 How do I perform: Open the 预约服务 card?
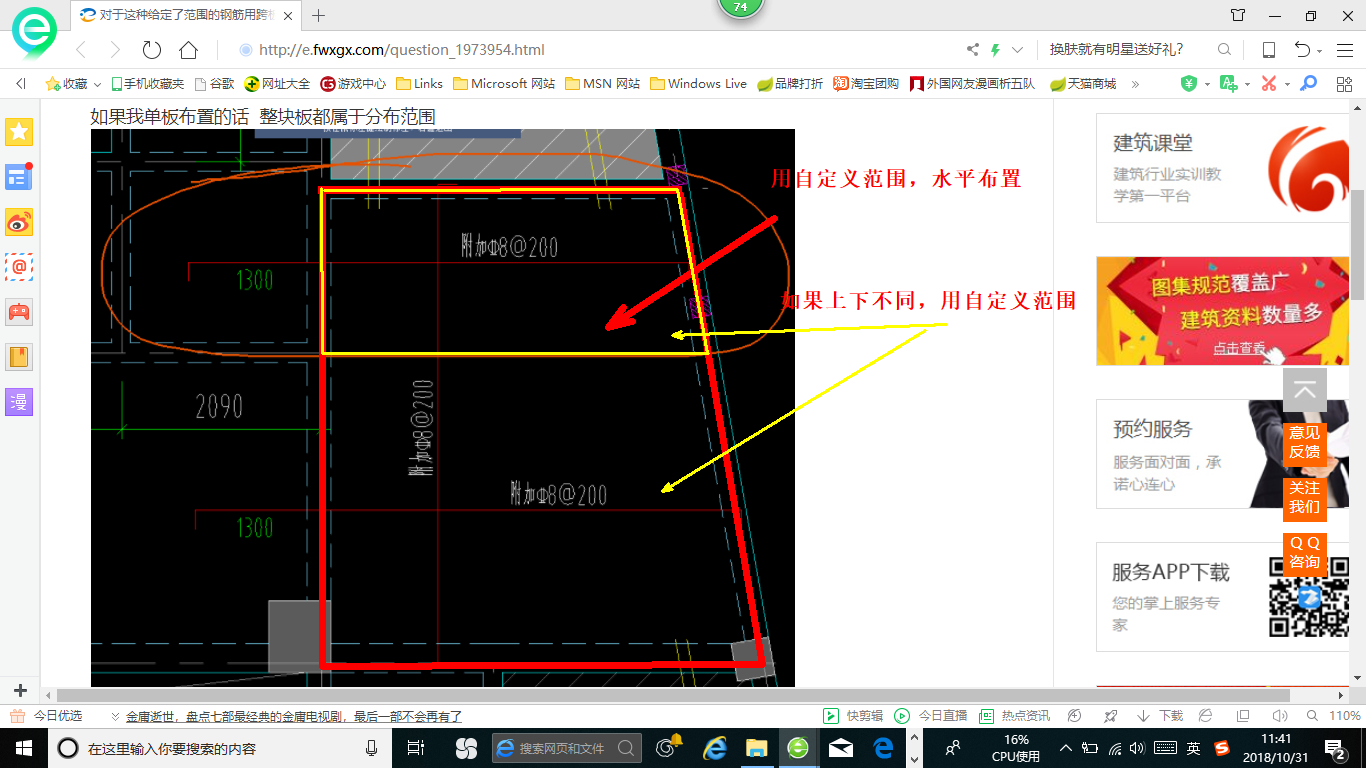(x=1222, y=454)
